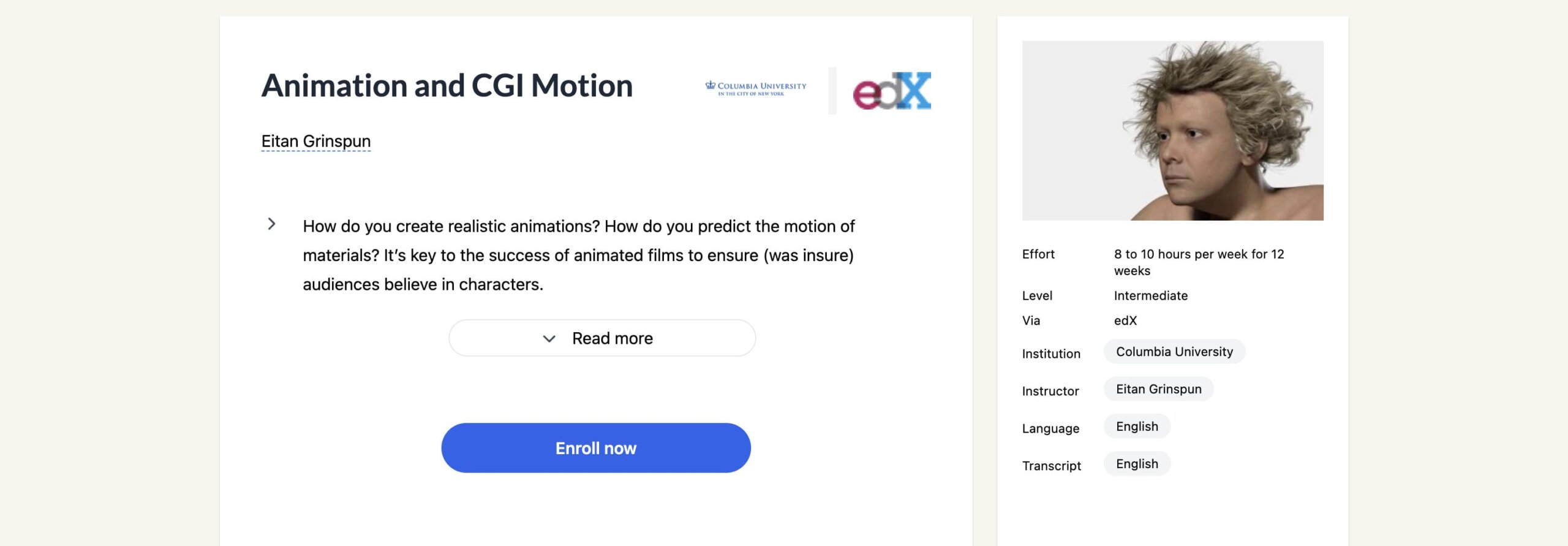Click the English tag beside Language
1568x546 pixels.
(1137, 427)
